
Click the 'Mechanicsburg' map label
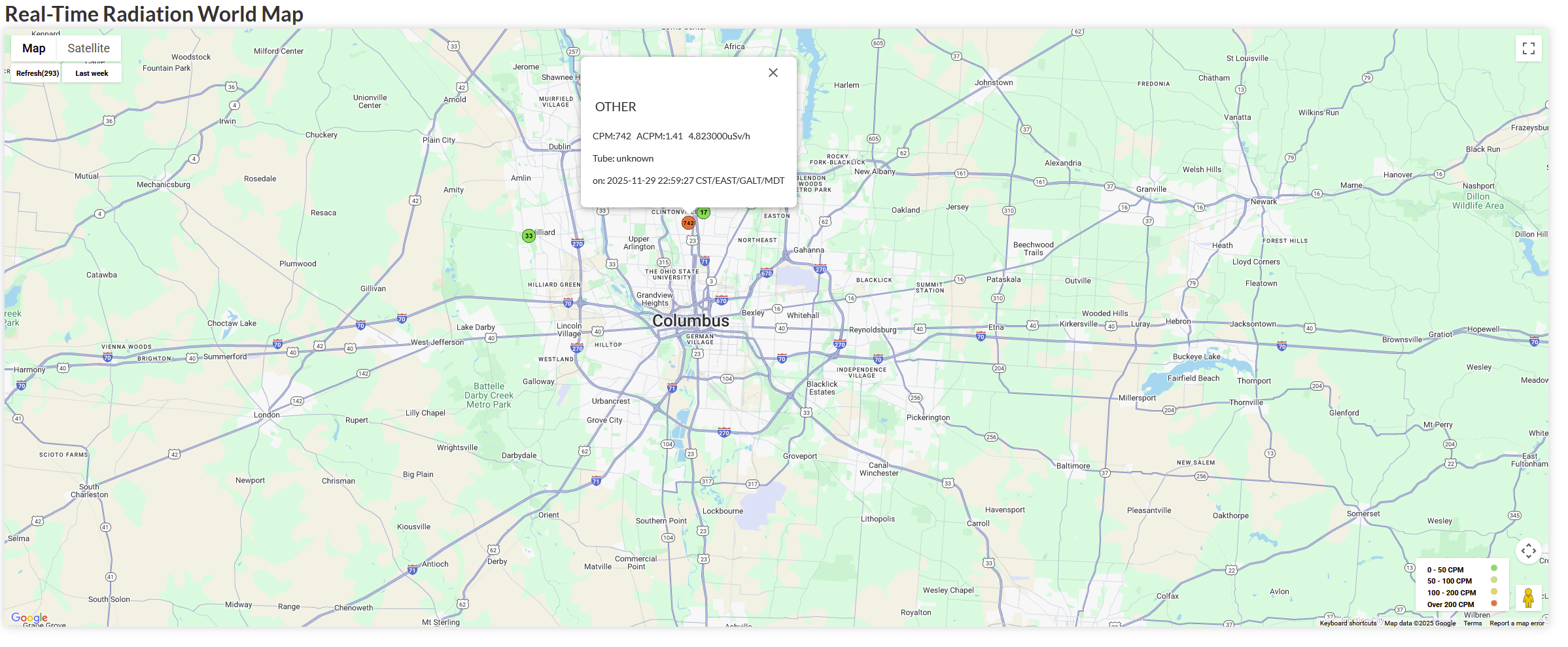click(x=164, y=184)
